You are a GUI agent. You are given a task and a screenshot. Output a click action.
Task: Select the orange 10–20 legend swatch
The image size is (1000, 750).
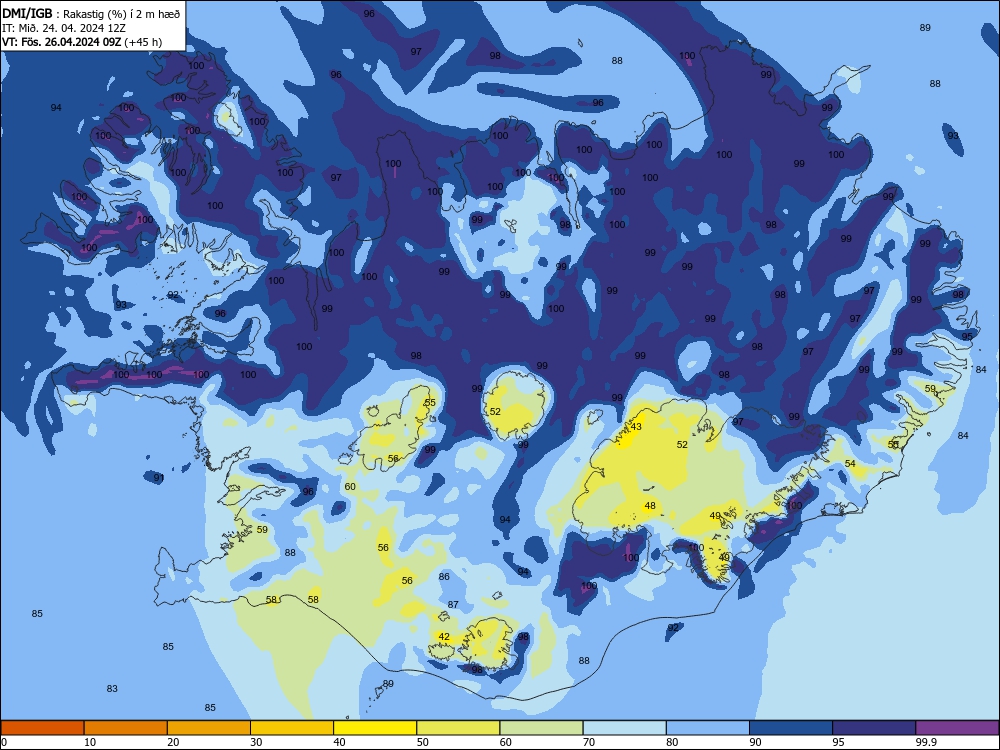tap(126, 728)
